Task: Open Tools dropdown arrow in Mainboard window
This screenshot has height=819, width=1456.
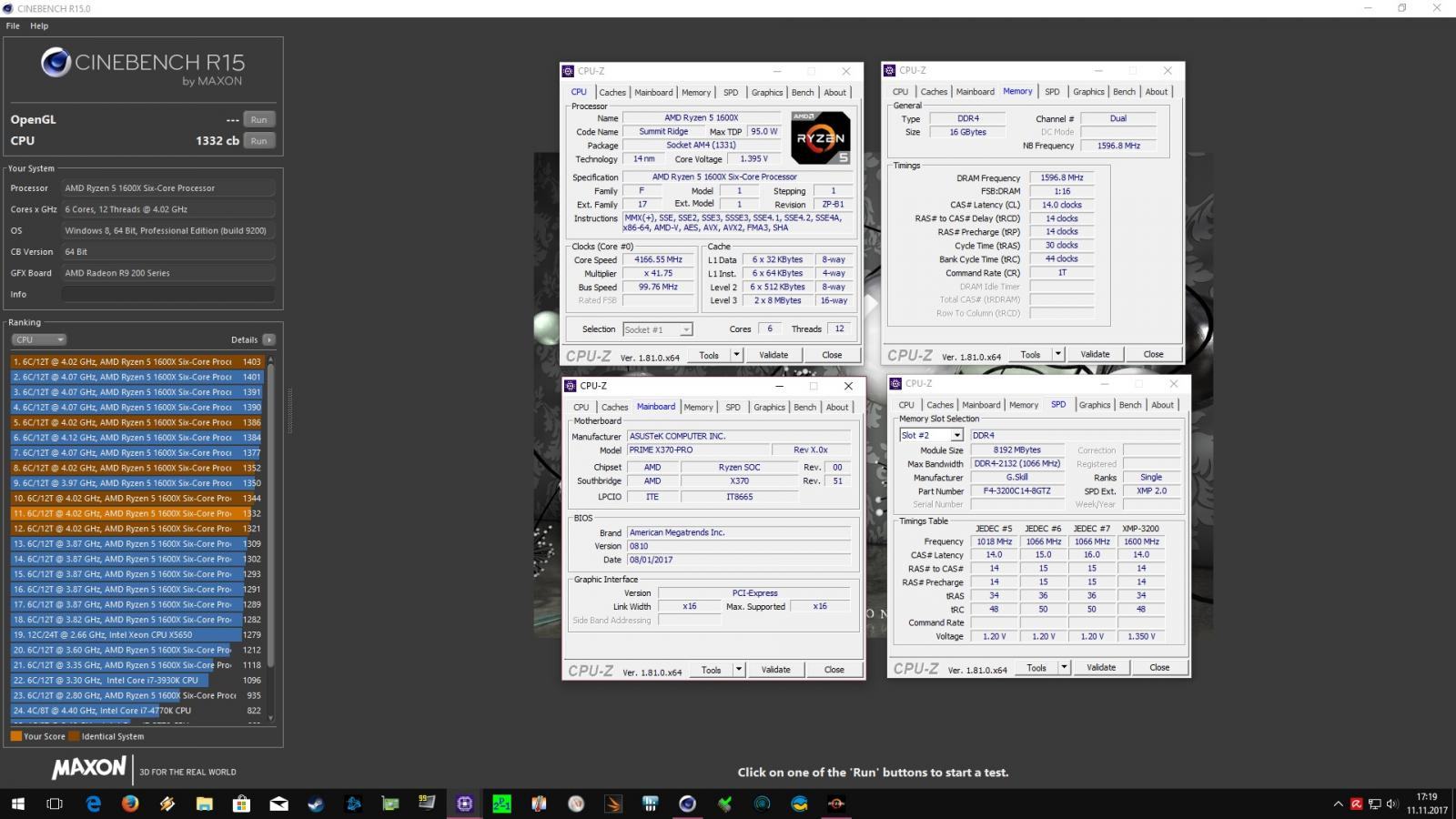Action: [739, 669]
